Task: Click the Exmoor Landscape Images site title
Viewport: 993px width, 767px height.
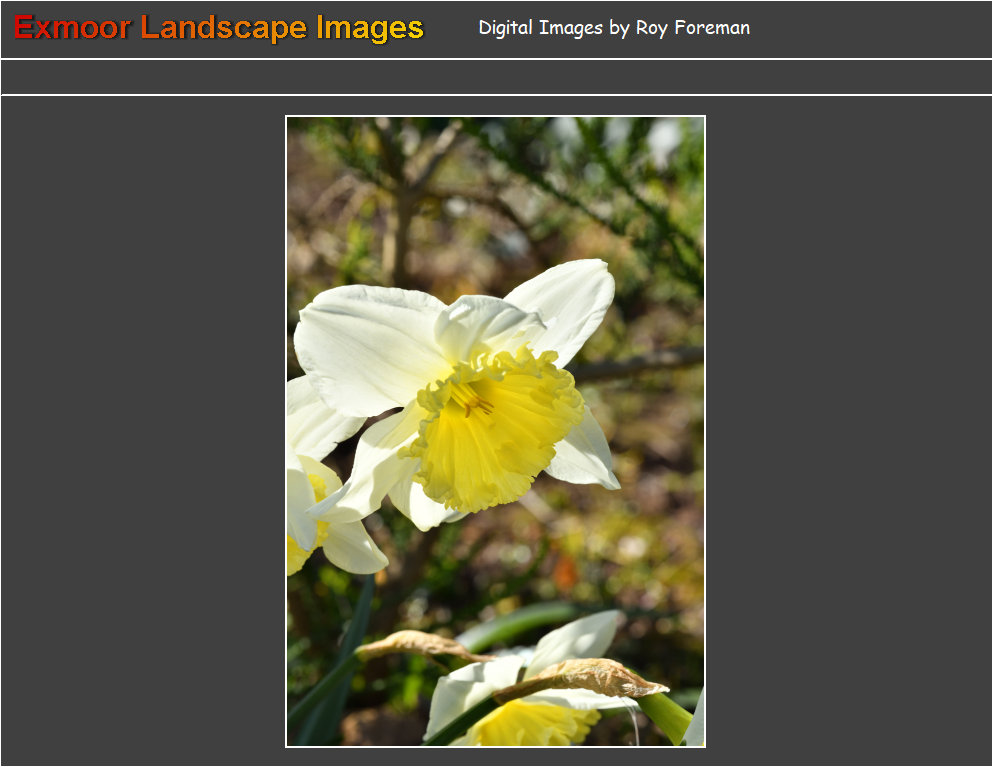Action: (219, 28)
